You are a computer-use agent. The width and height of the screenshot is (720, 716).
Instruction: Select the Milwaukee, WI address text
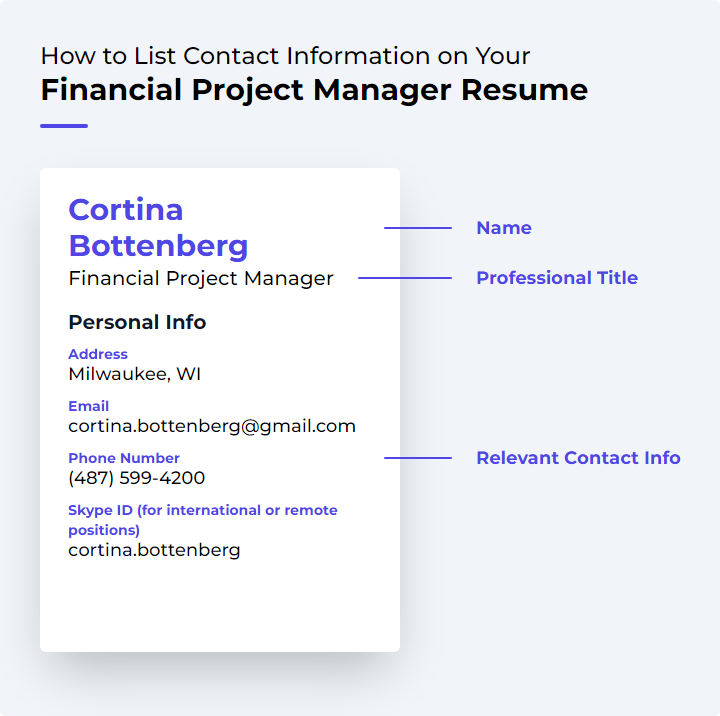(135, 374)
